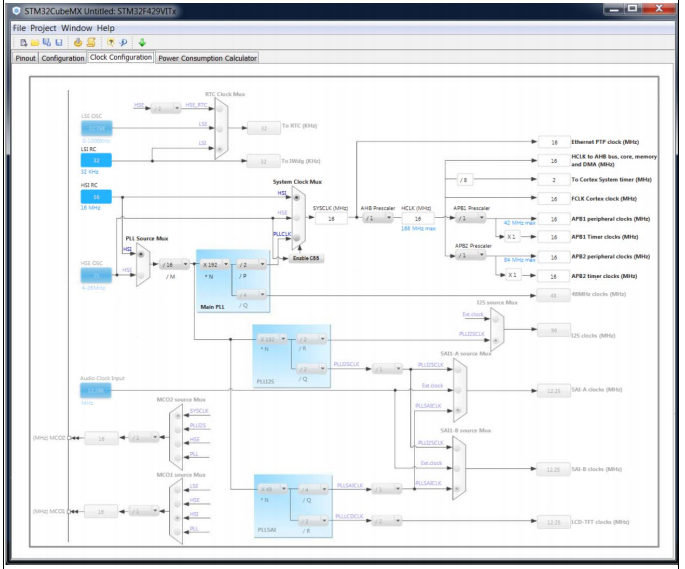Viewport: 685px width, 569px height.
Task: Click the HCLK (MHz) value field
Action: pos(418,219)
